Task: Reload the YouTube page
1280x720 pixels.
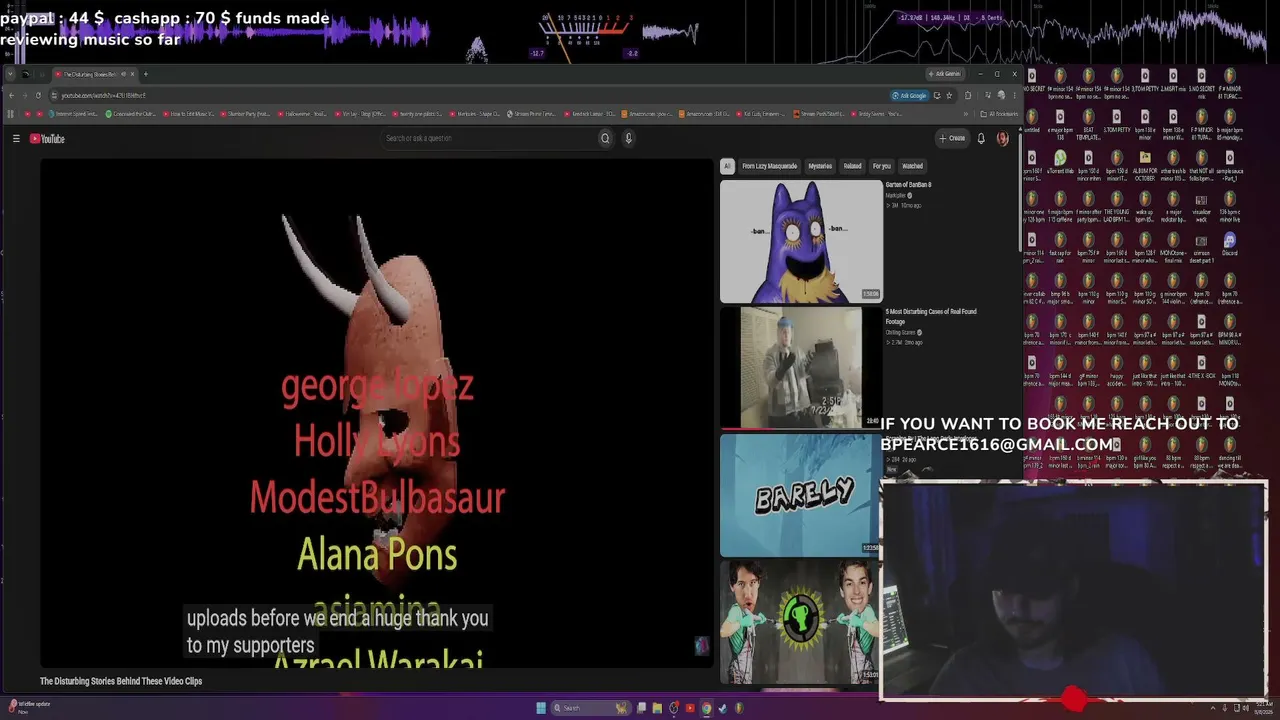Action: [38, 96]
